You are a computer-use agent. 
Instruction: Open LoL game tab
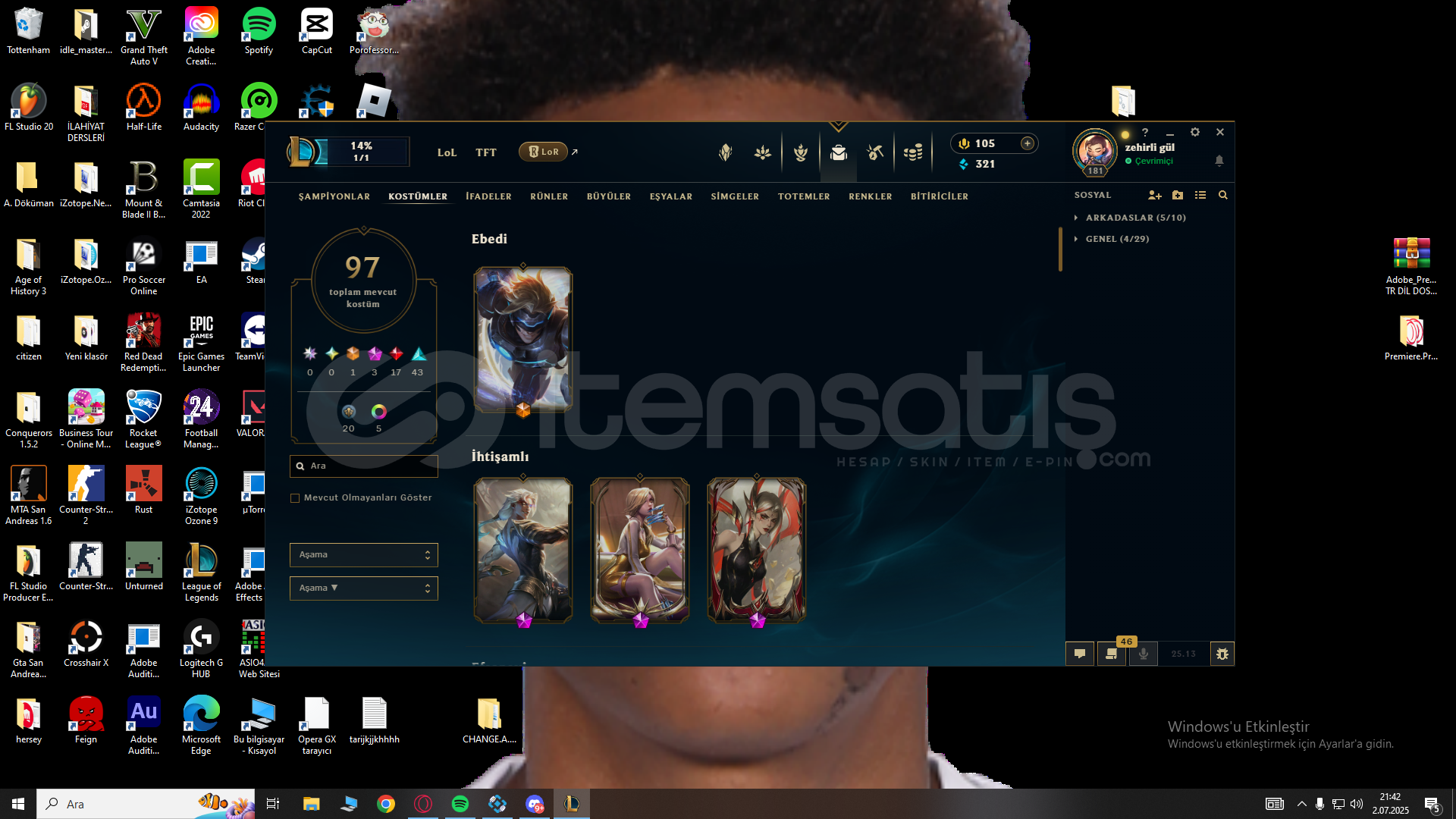point(447,152)
